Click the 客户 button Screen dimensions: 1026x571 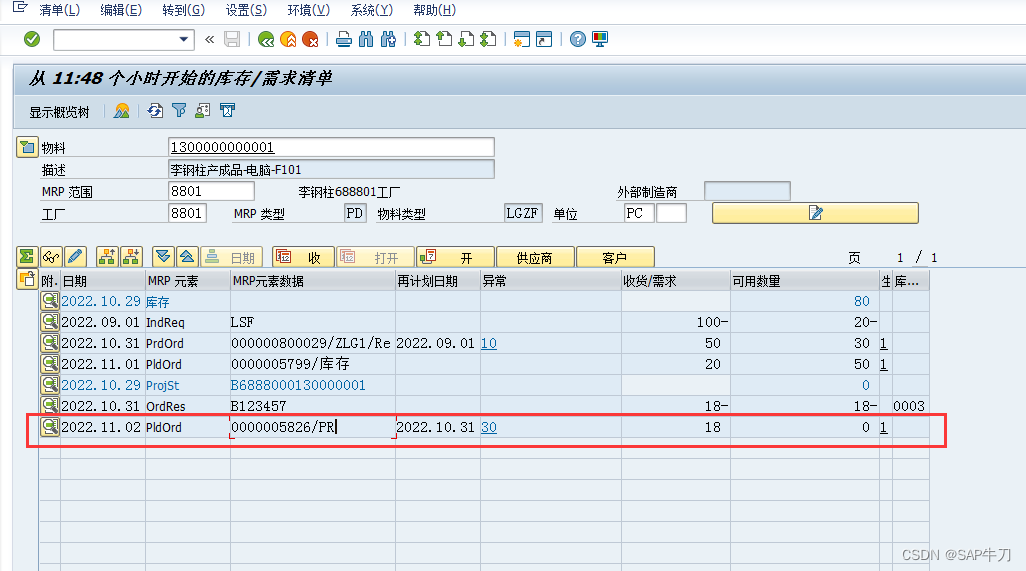tap(615, 257)
